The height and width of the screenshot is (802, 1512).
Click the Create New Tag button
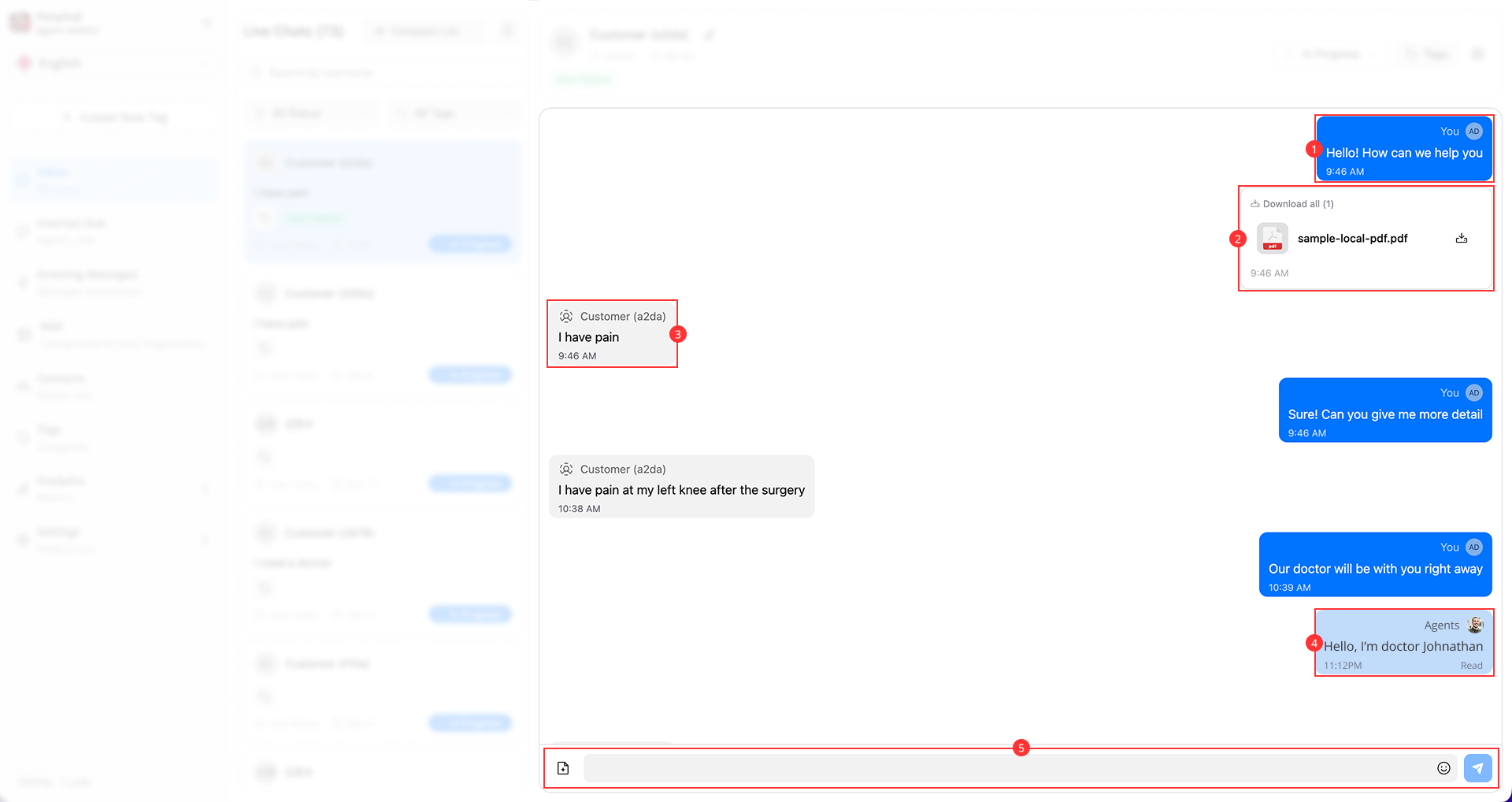pyautogui.click(x=114, y=117)
